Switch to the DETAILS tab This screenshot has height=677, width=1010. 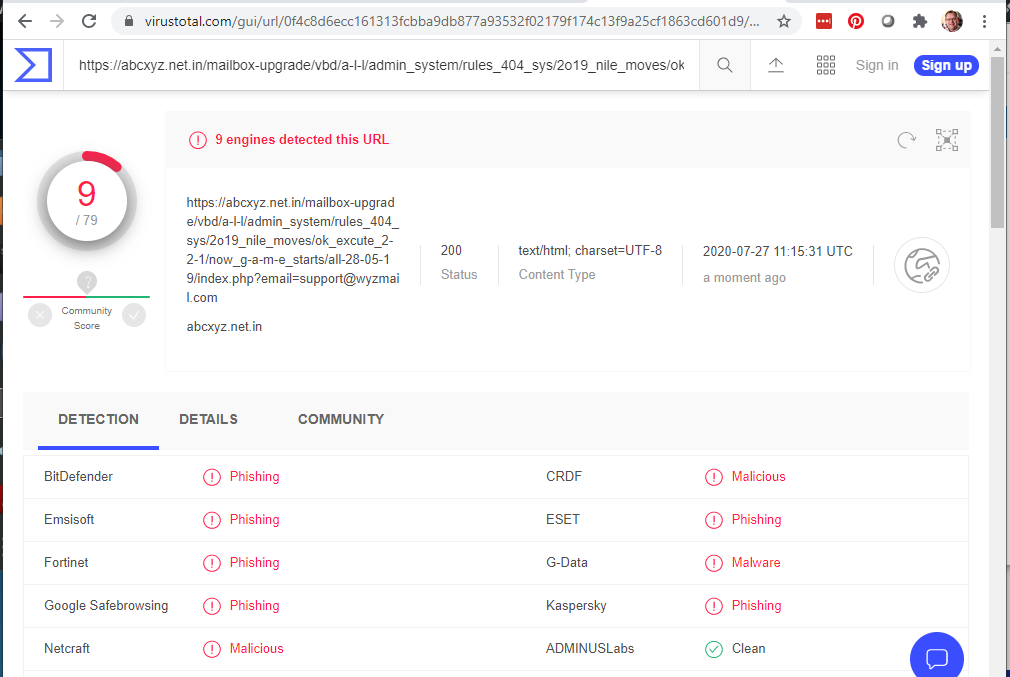pyautogui.click(x=208, y=419)
